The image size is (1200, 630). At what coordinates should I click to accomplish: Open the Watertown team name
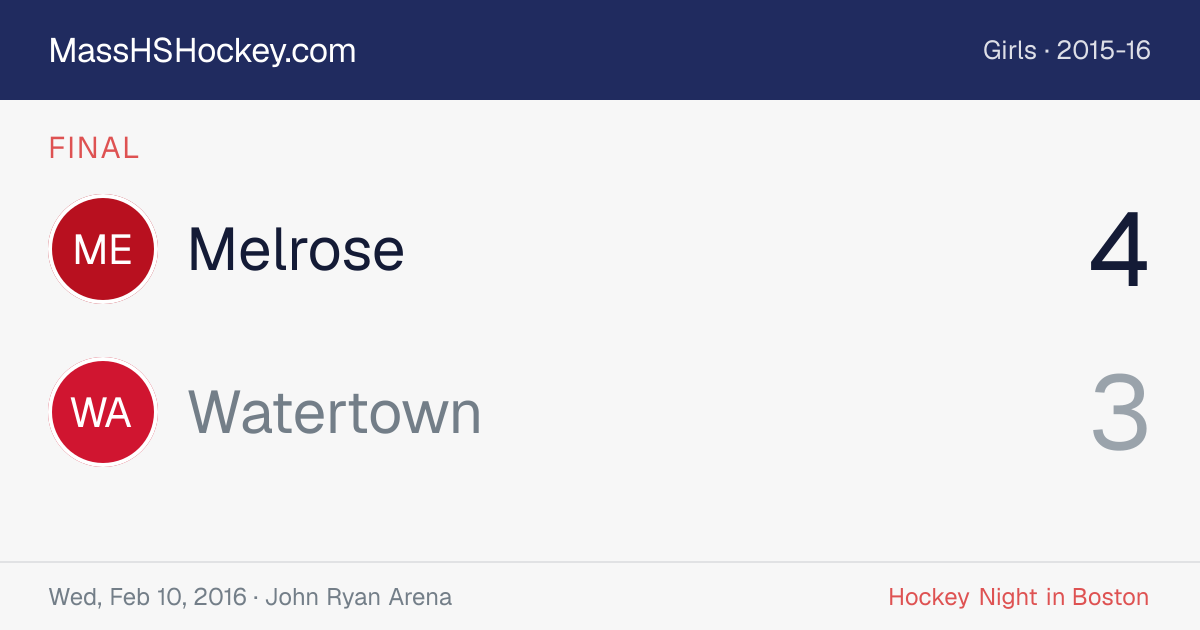pos(335,412)
